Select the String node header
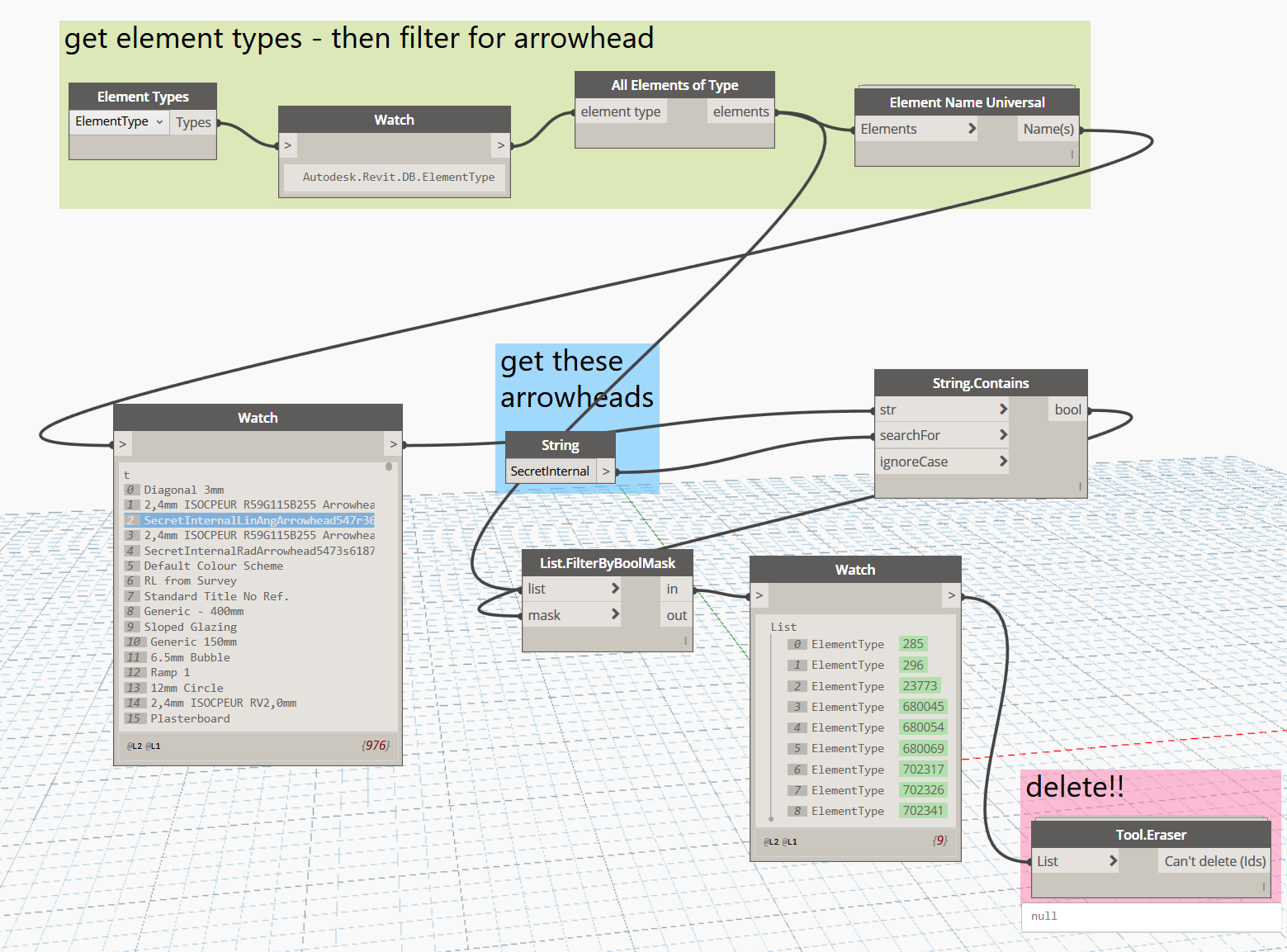 click(x=560, y=445)
